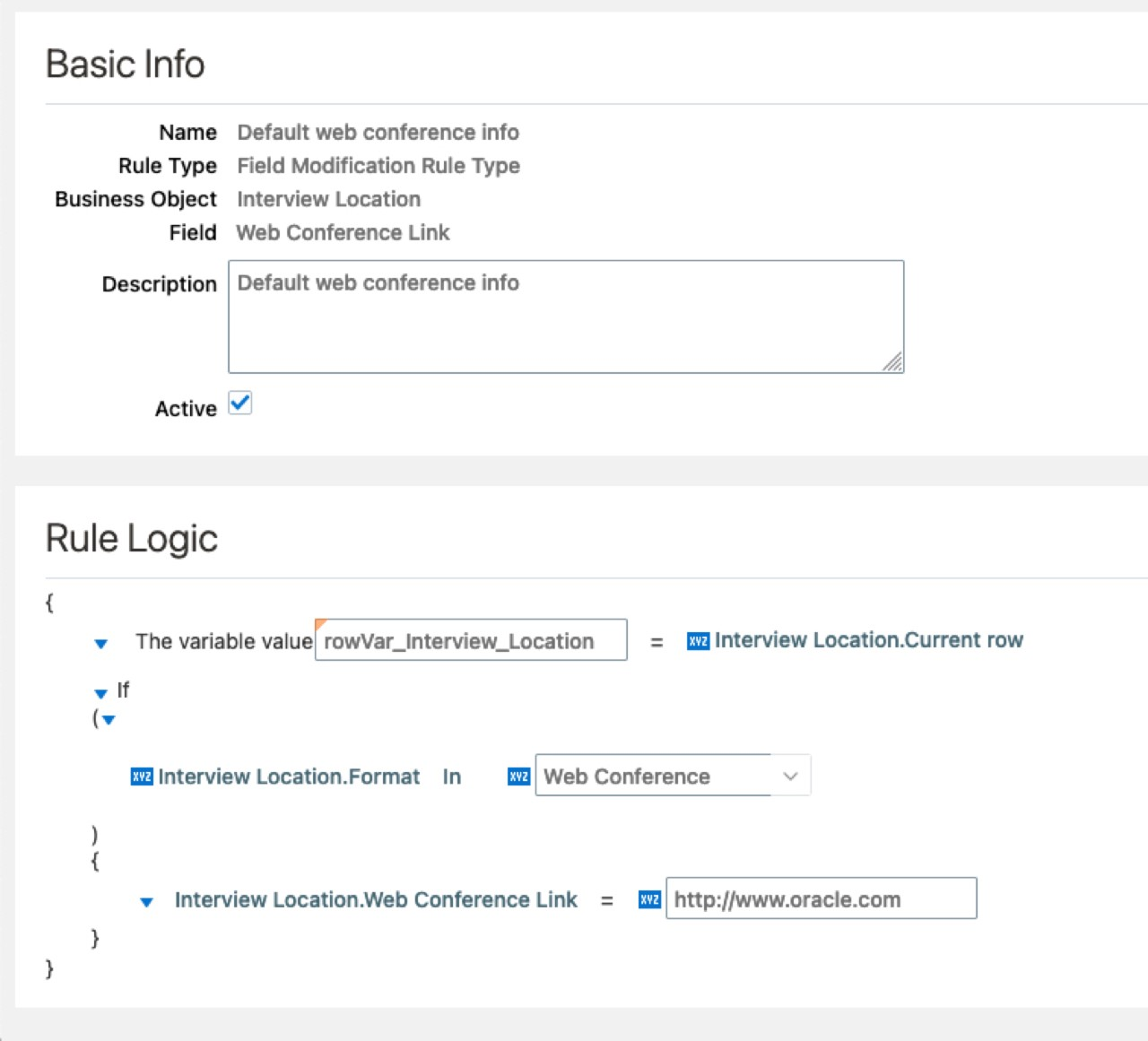Expand the condition group arrow after parenthesis
The image size is (1148, 1041).
point(109,720)
